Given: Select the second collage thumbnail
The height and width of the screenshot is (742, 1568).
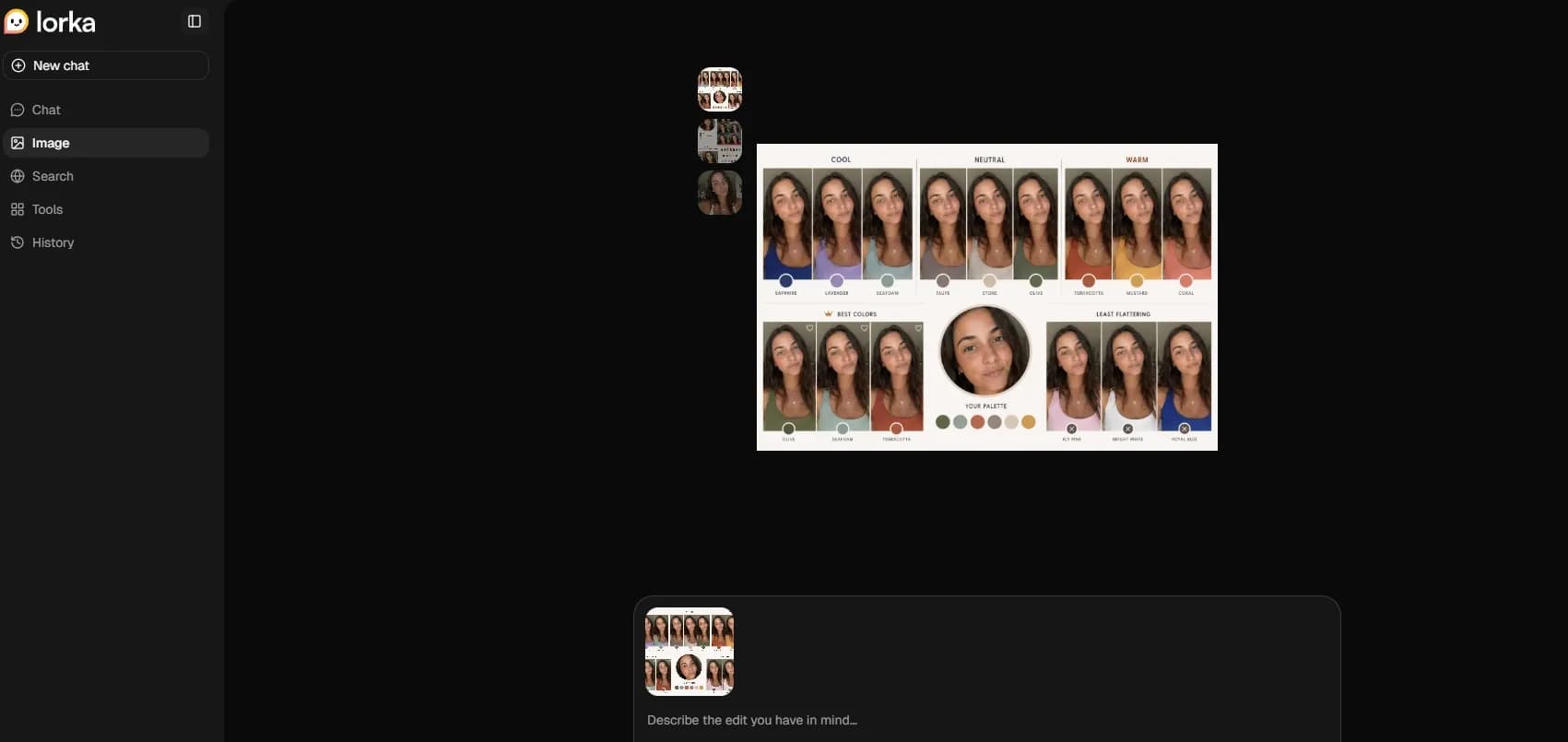Looking at the screenshot, I should 719,141.
